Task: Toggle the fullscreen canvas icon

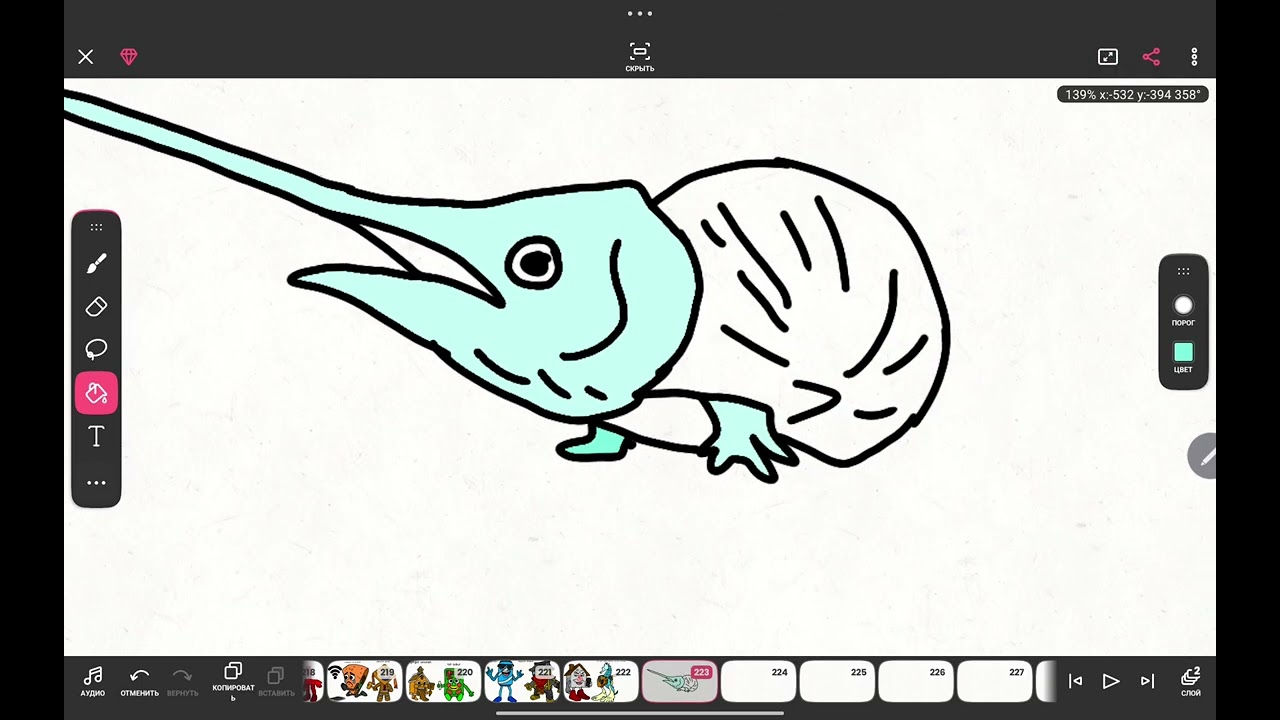Action: [1108, 57]
